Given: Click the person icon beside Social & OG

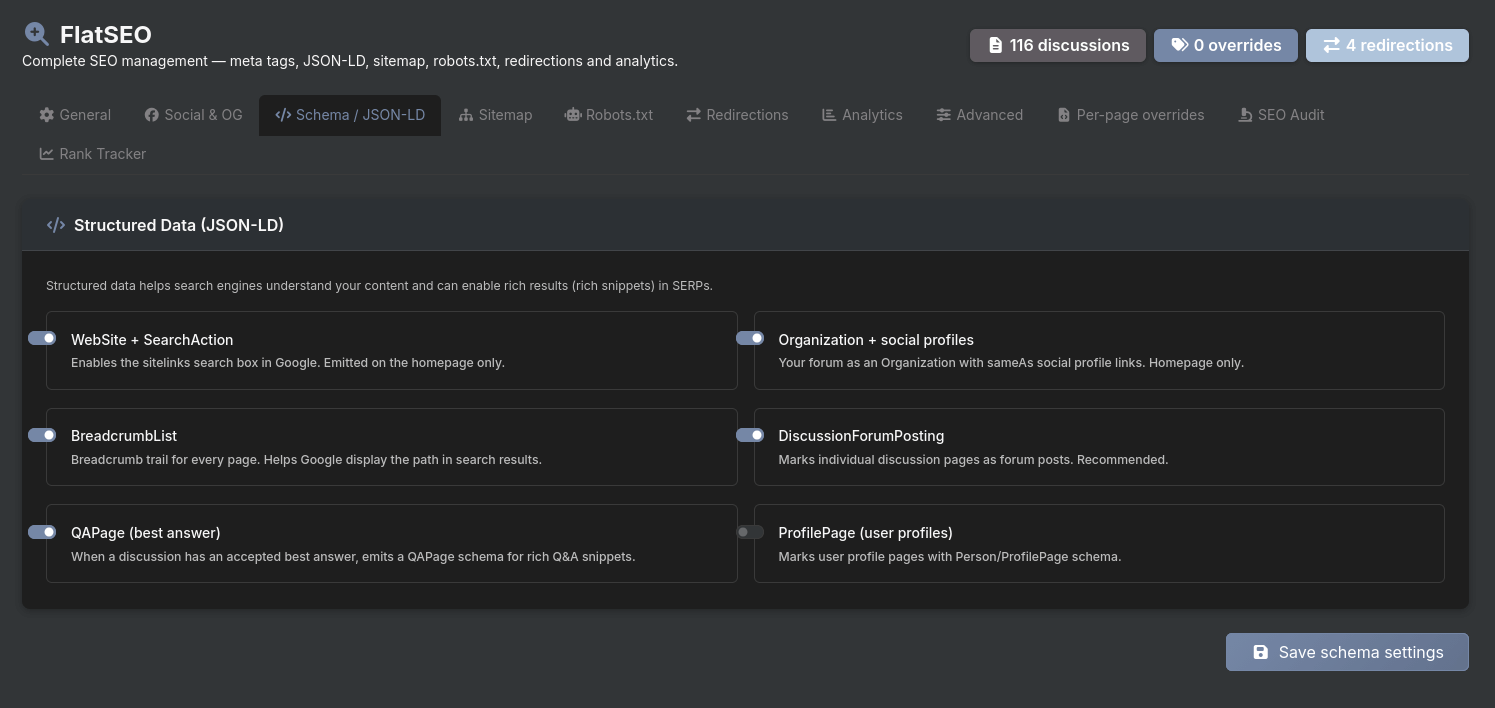Looking at the screenshot, I should coord(151,115).
